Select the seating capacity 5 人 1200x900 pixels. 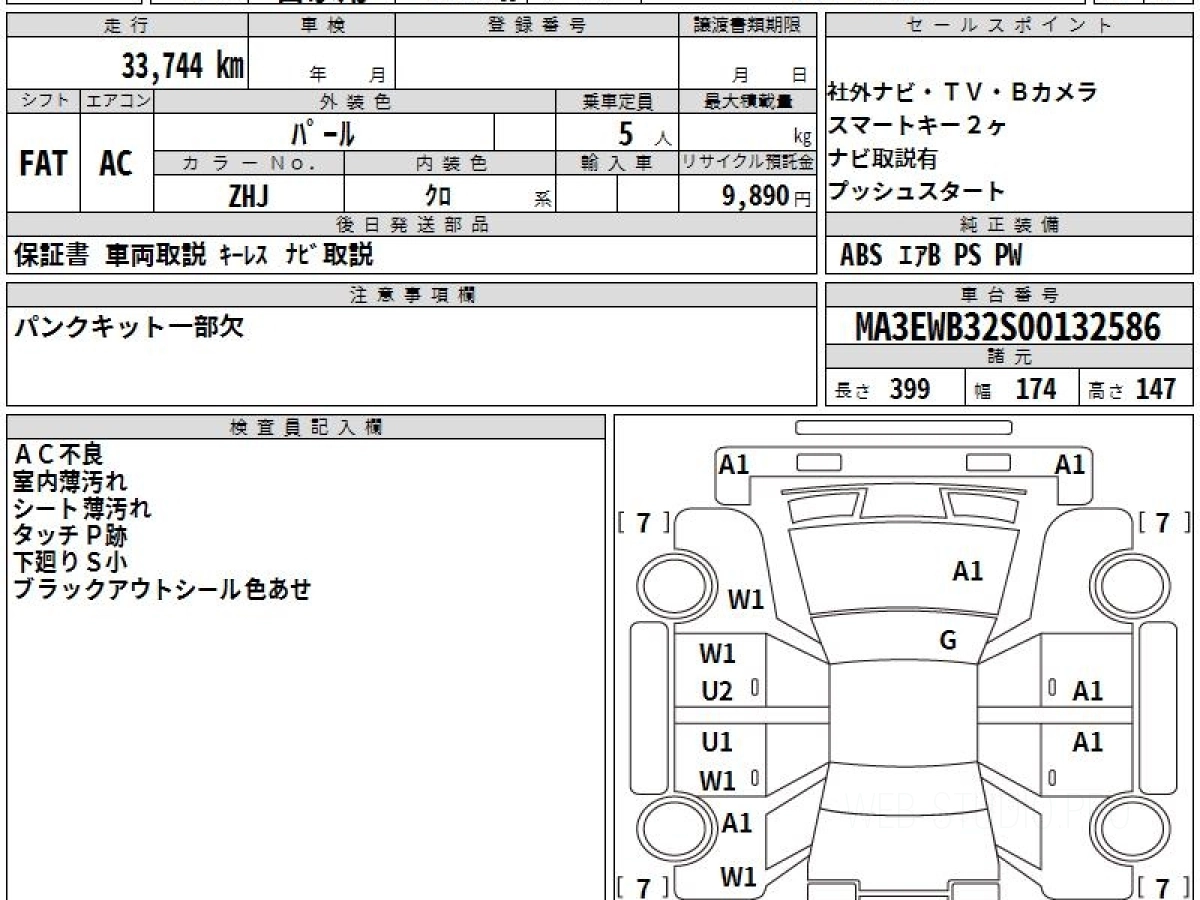tap(645, 133)
